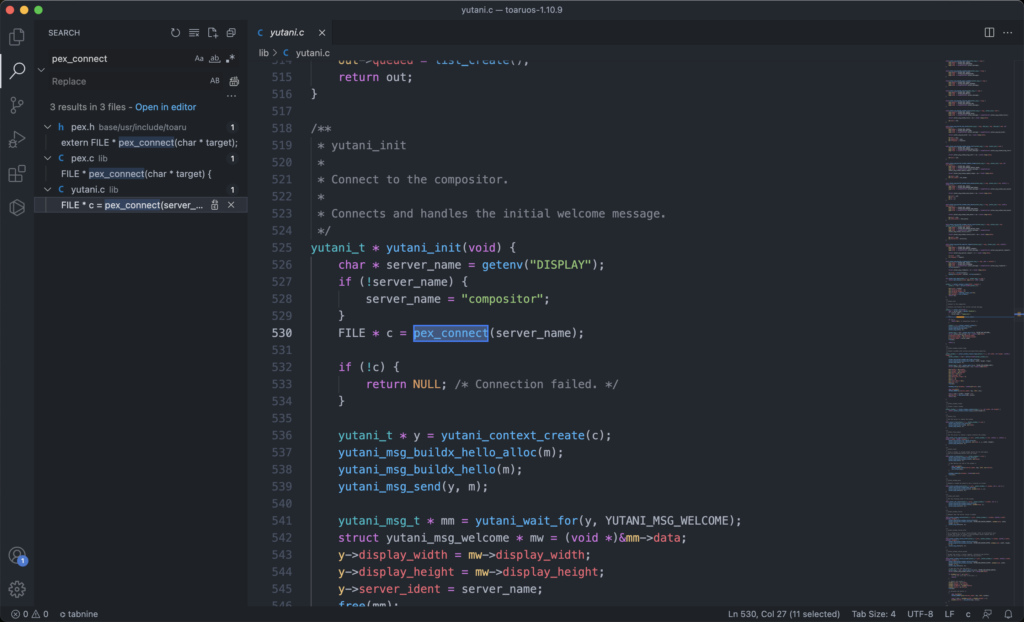The height and width of the screenshot is (622, 1024).
Task: Click yutani_msg_send on line 539
Action: 389,487
